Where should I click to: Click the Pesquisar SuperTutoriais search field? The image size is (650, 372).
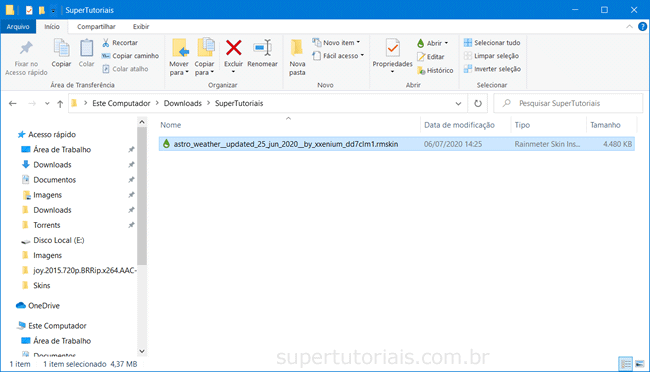click(568, 103)
